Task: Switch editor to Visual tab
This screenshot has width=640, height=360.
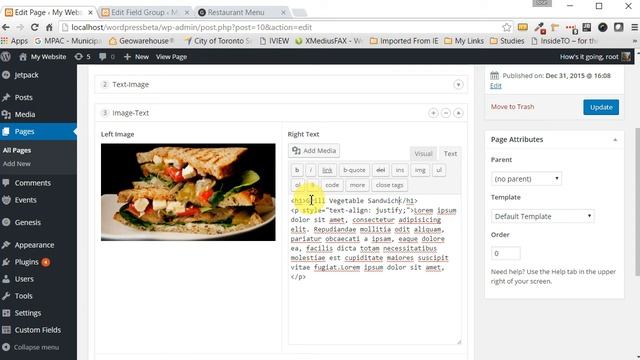Action: 423,154
